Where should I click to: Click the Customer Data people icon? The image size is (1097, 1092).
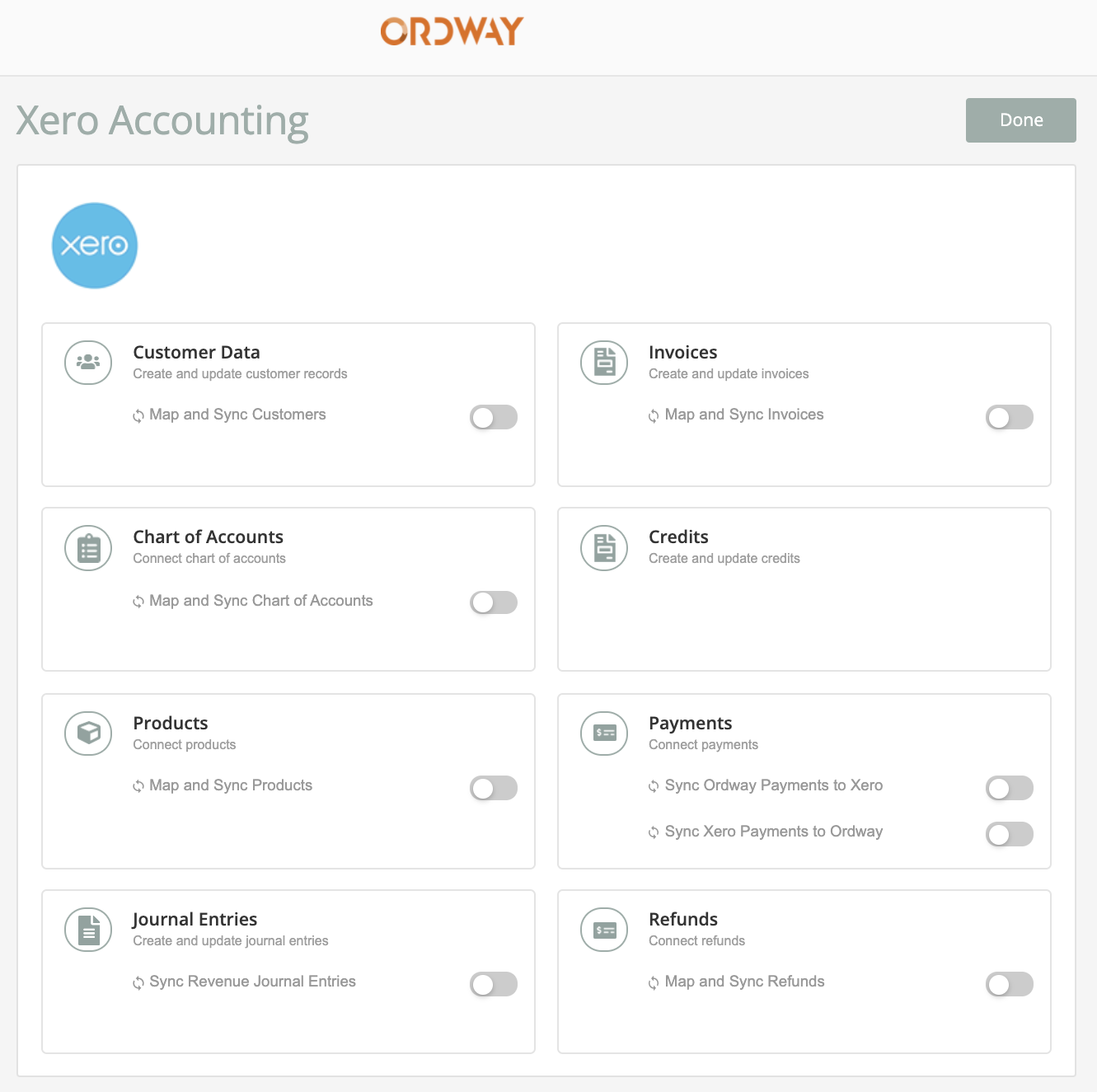tap(88, 363)
